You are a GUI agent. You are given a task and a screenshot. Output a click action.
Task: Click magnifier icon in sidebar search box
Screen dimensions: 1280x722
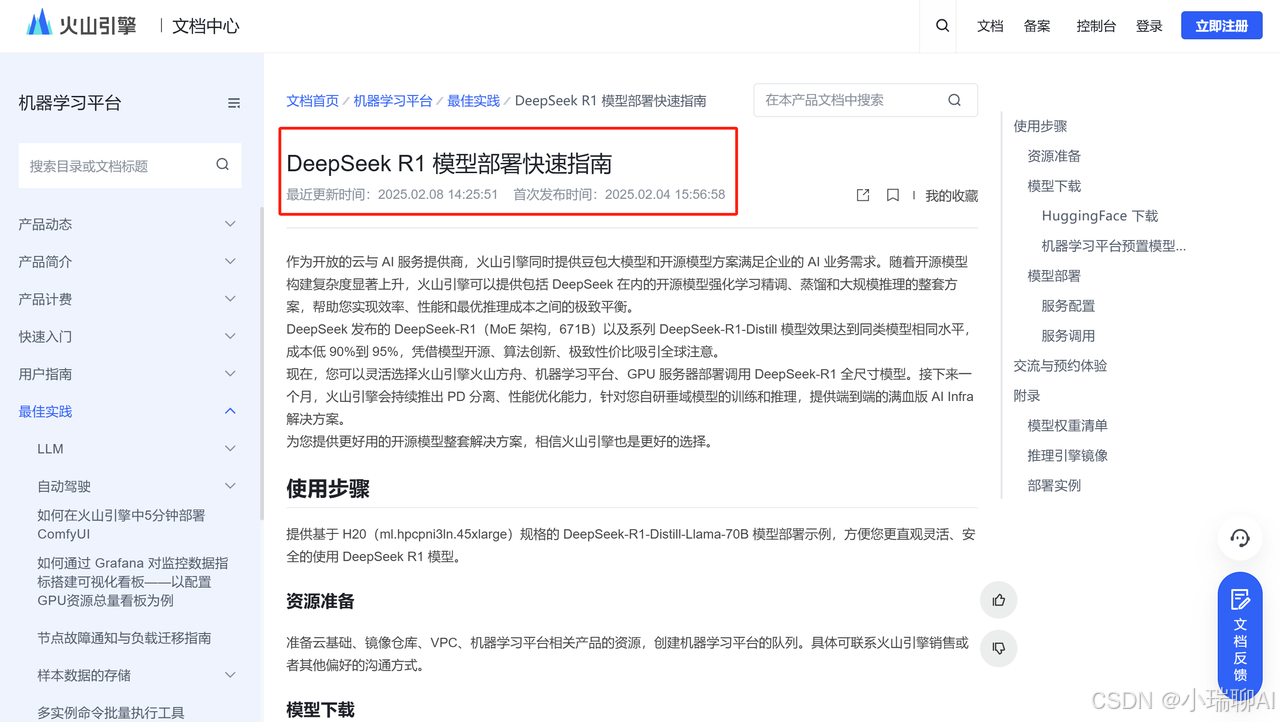click(222, 165)
